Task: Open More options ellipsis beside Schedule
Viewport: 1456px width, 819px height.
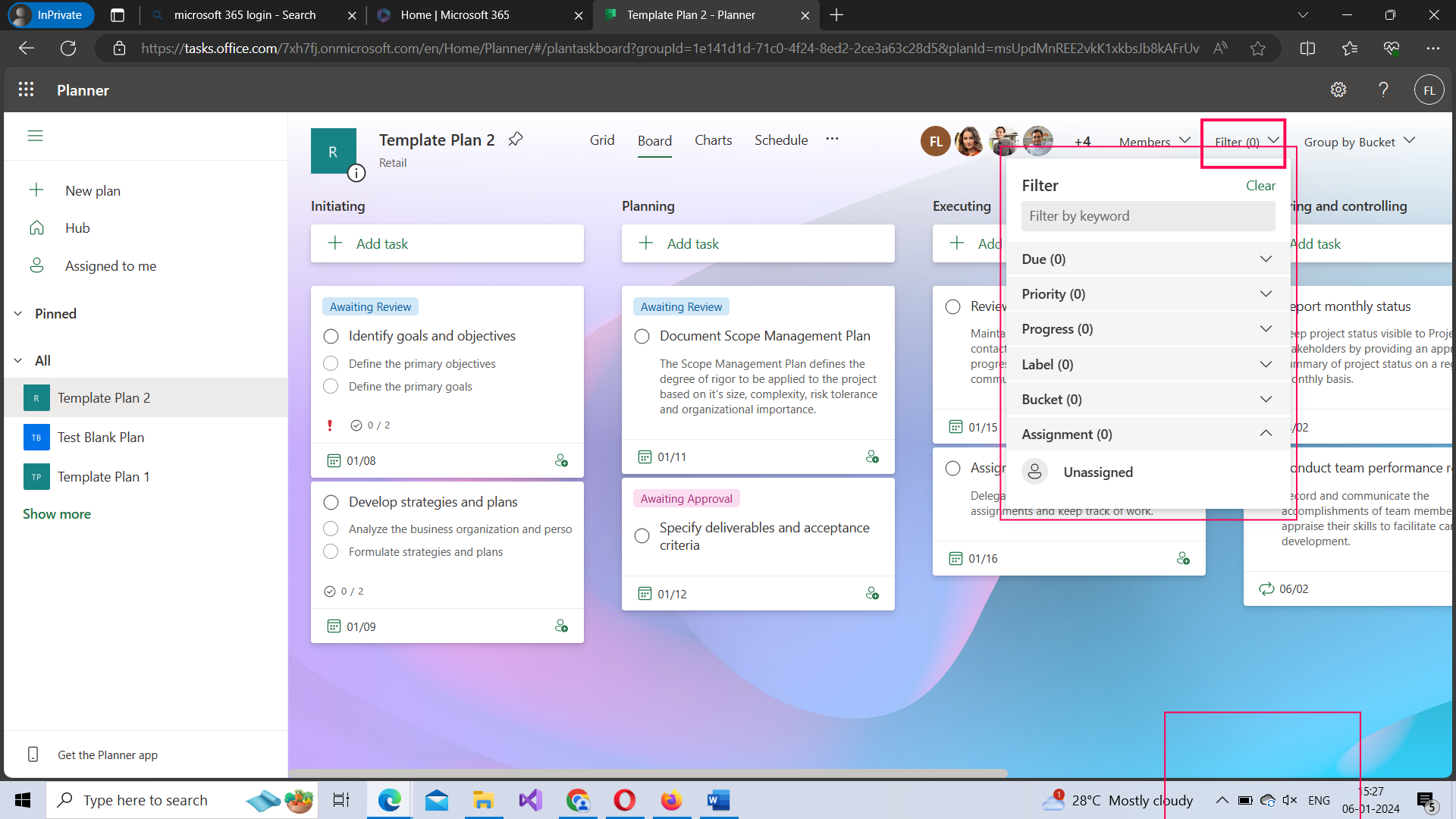Action: [832, 139]
